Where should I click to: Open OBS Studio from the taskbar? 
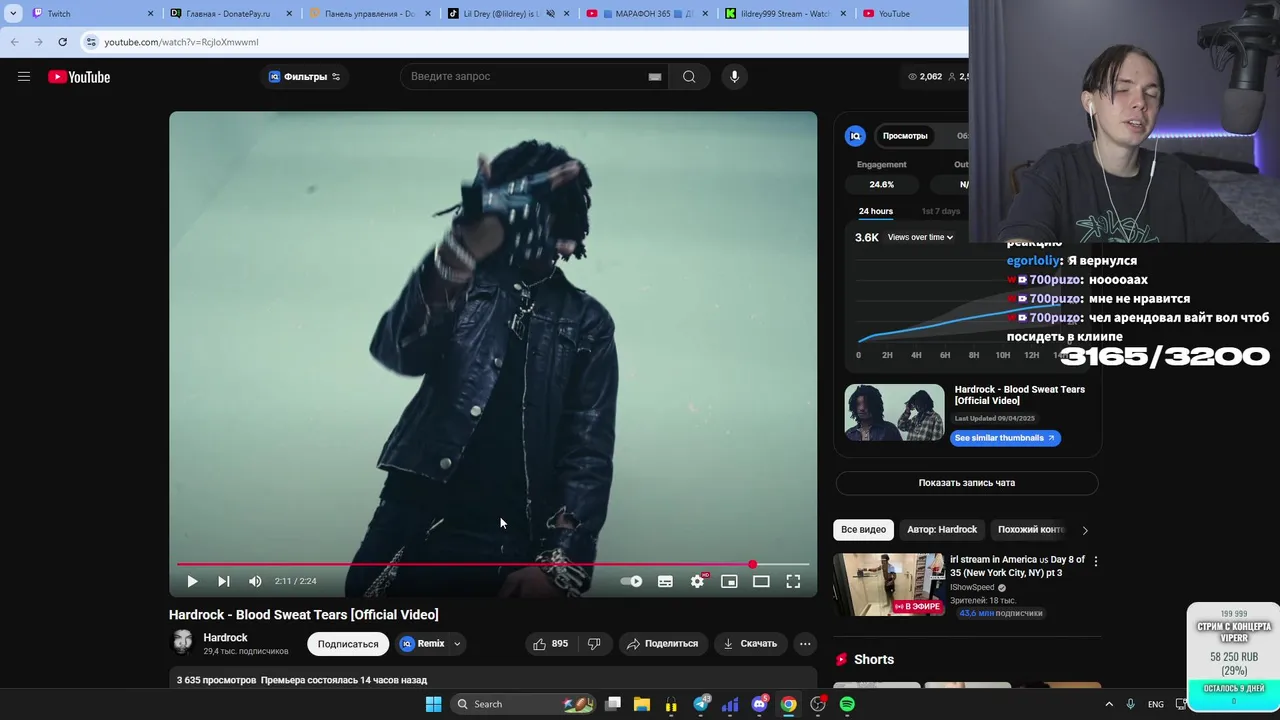[x=818, y=704]
